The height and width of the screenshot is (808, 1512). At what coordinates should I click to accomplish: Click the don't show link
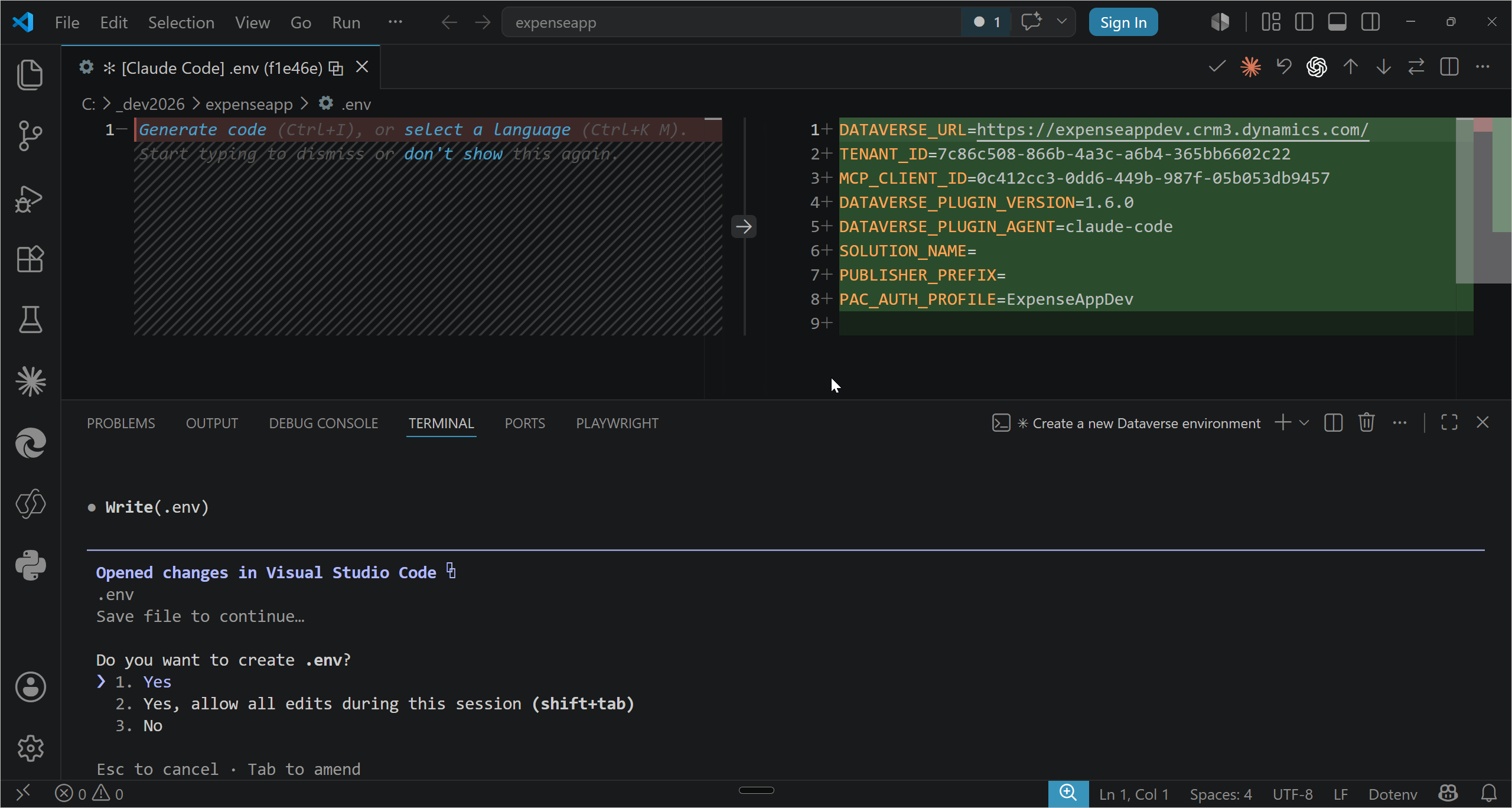tap(453, 154)
